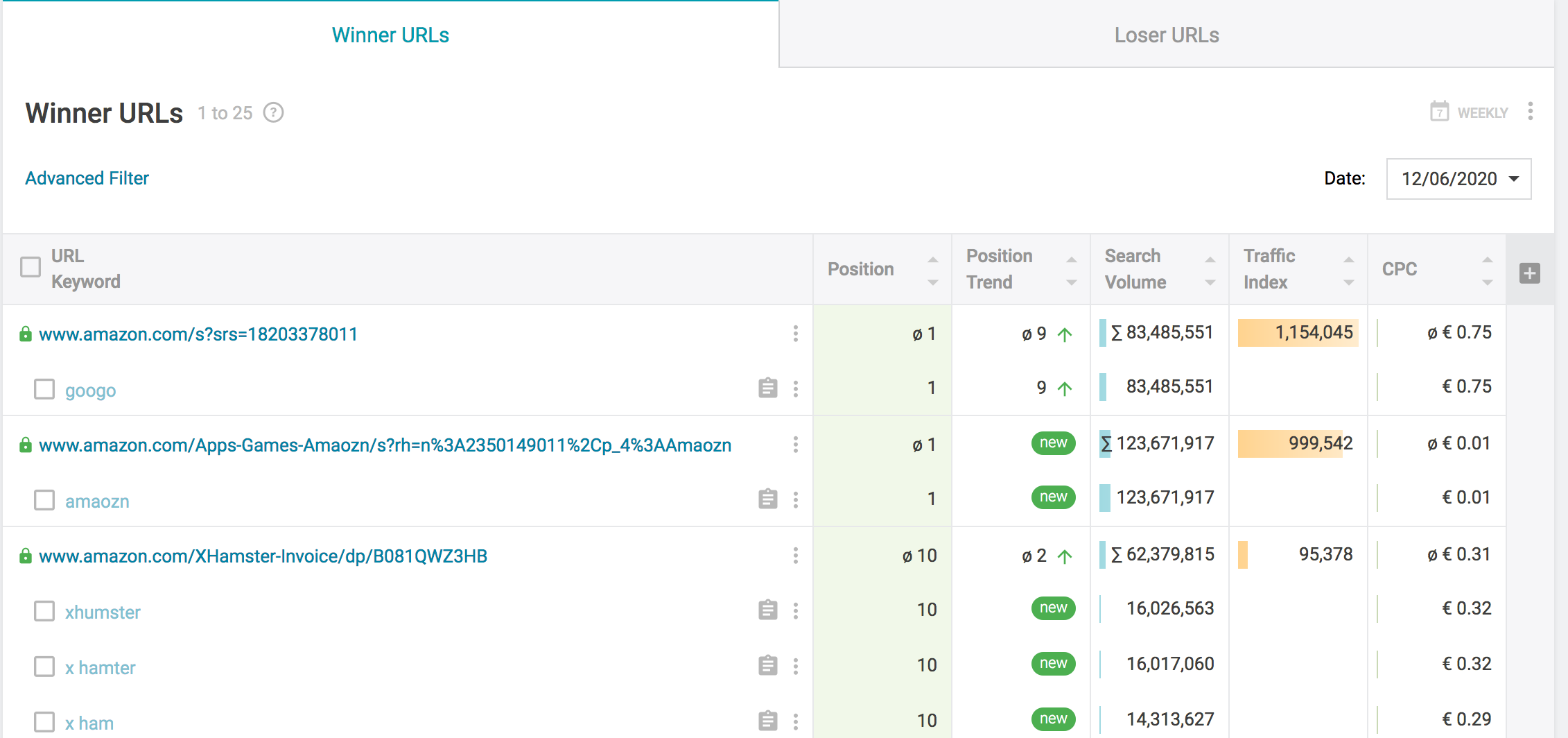Toggle the select-all checkbox in table header
Image resolution: width=1568 pixels, height=738 pixels.
pos(31,267)
